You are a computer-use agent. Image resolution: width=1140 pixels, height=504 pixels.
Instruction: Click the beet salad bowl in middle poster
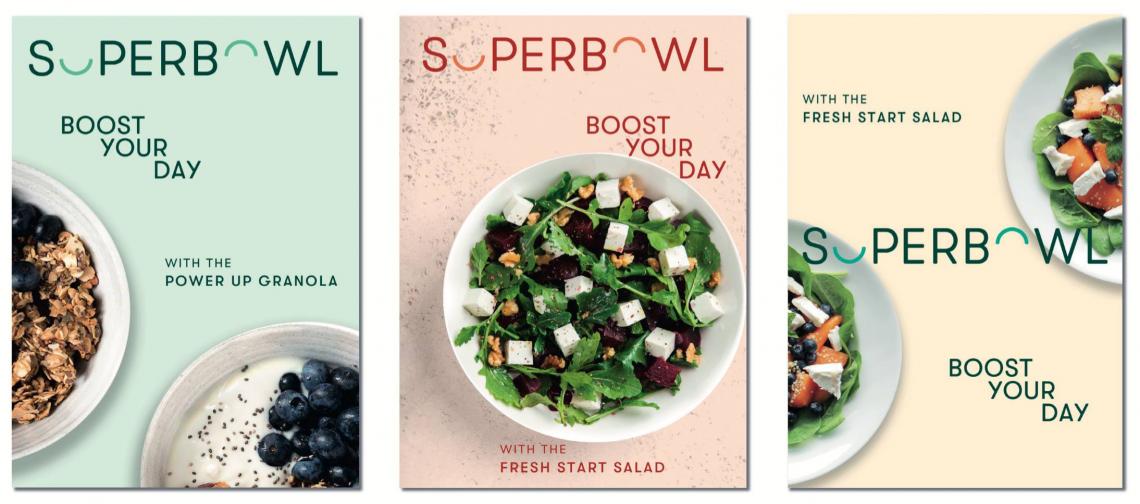point(594,298)
